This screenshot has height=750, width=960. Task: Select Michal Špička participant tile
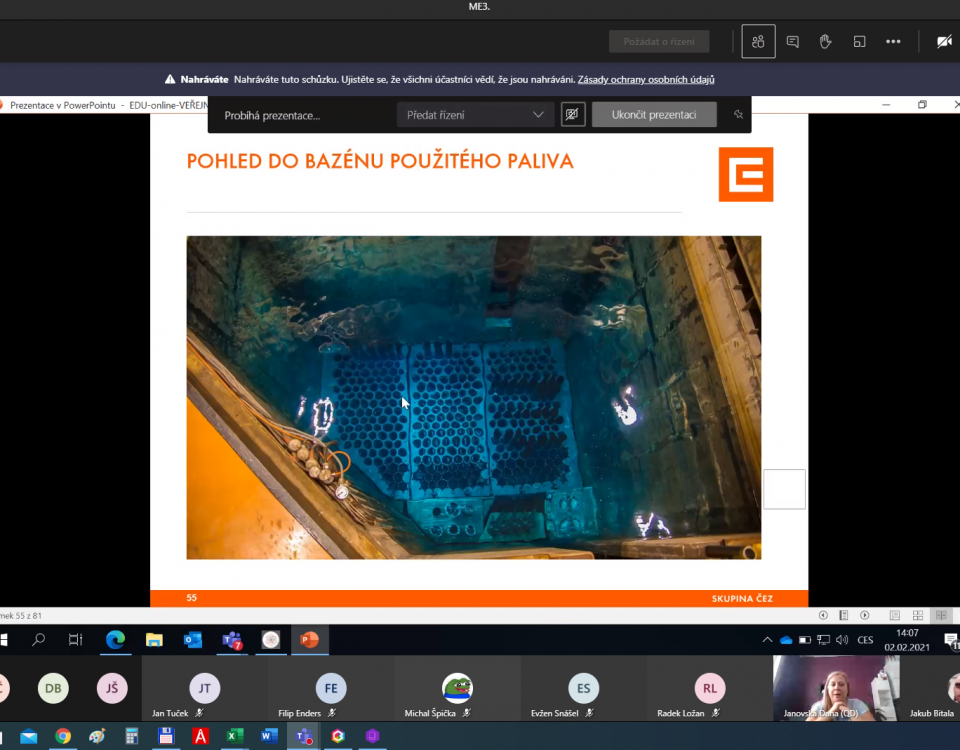pos(457,688)
